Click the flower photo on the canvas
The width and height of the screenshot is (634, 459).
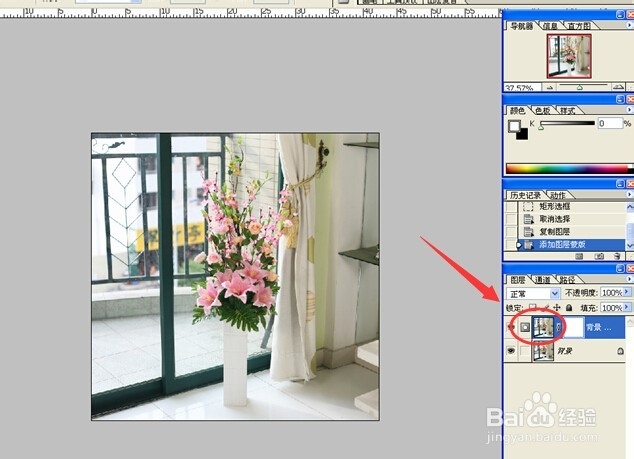(235, 277)
